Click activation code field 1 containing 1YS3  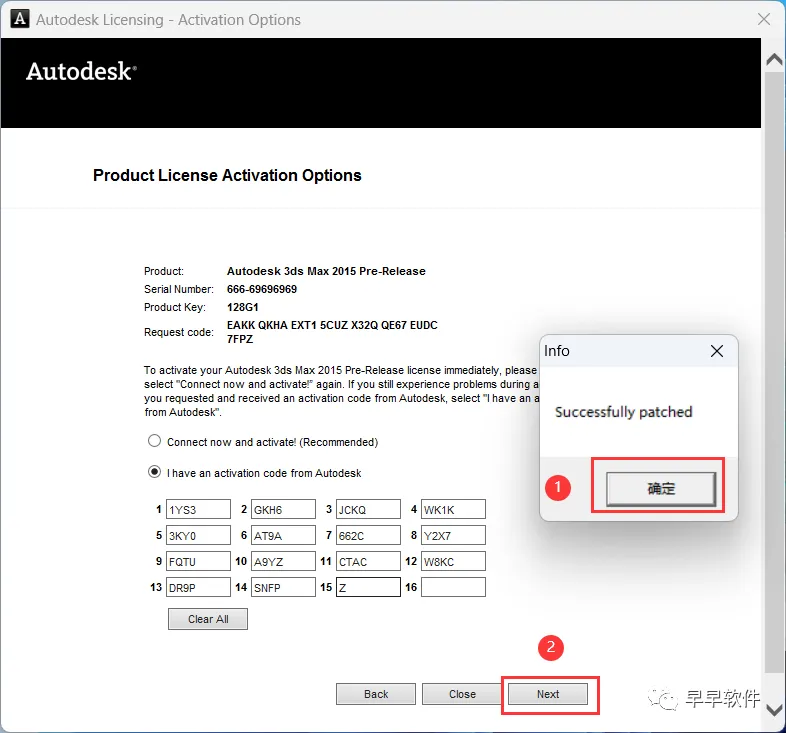point(199,509)
